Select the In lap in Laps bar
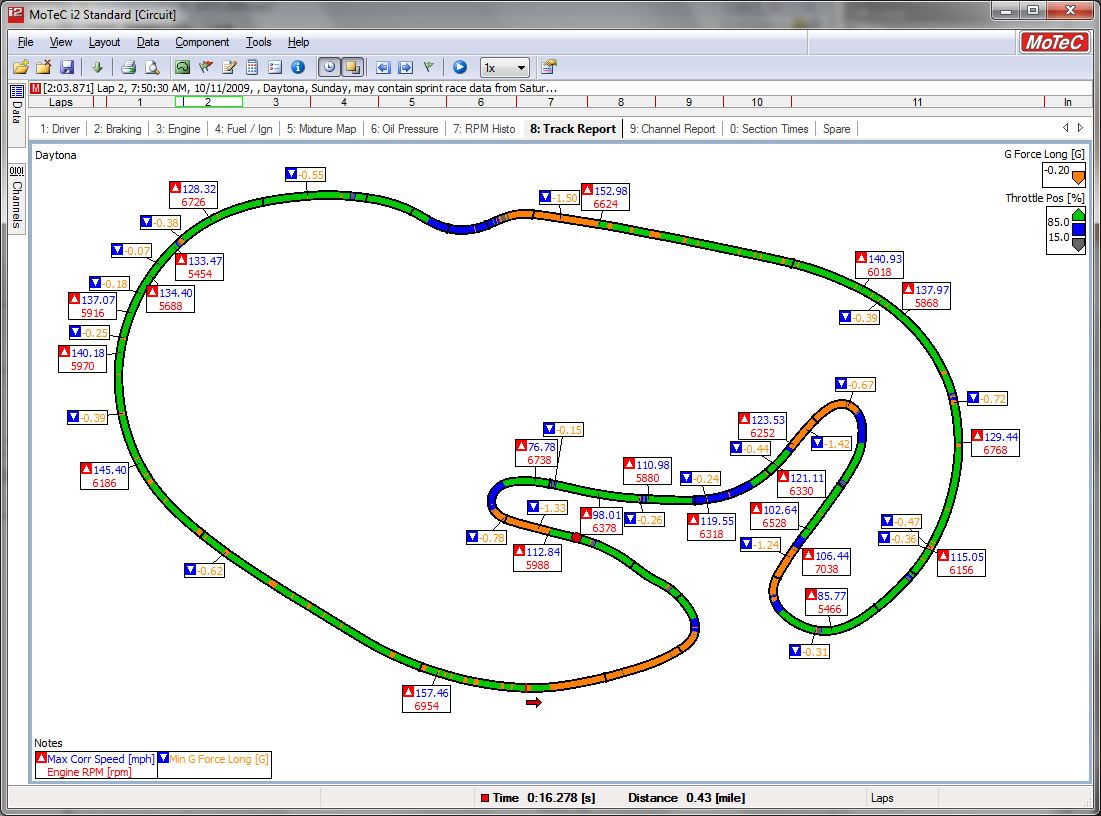Viewport: 1101px width, 816px height. [1067, 102]
